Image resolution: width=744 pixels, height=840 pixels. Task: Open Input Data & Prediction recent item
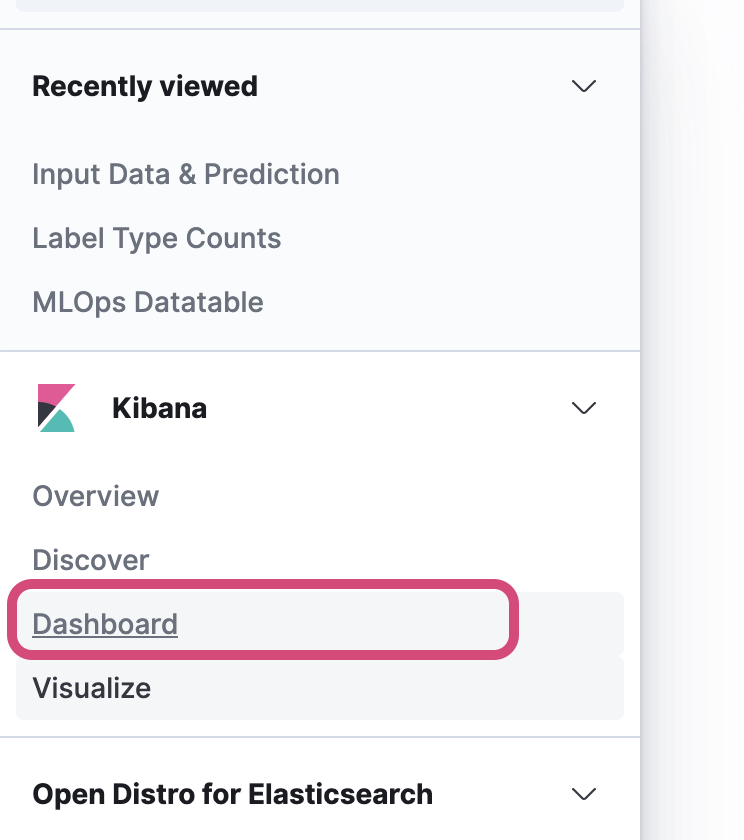pos(186,174)
